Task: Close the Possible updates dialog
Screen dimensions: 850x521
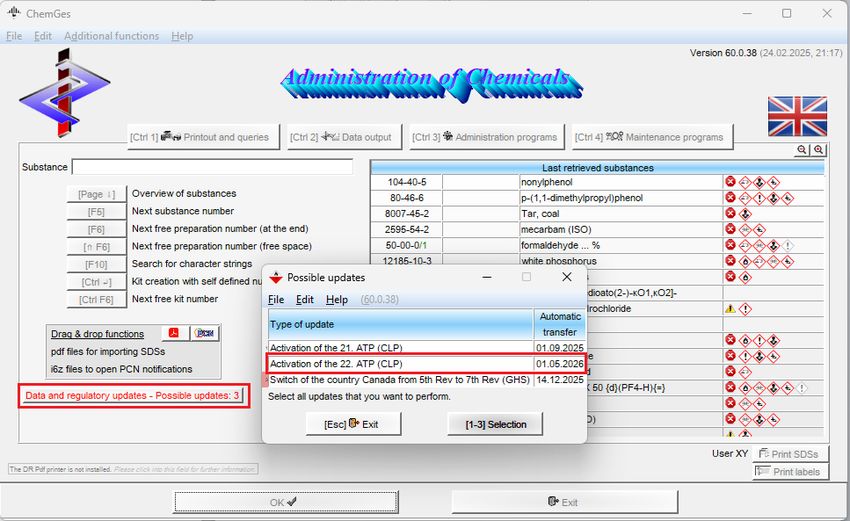Action: [x=566, y=277]
